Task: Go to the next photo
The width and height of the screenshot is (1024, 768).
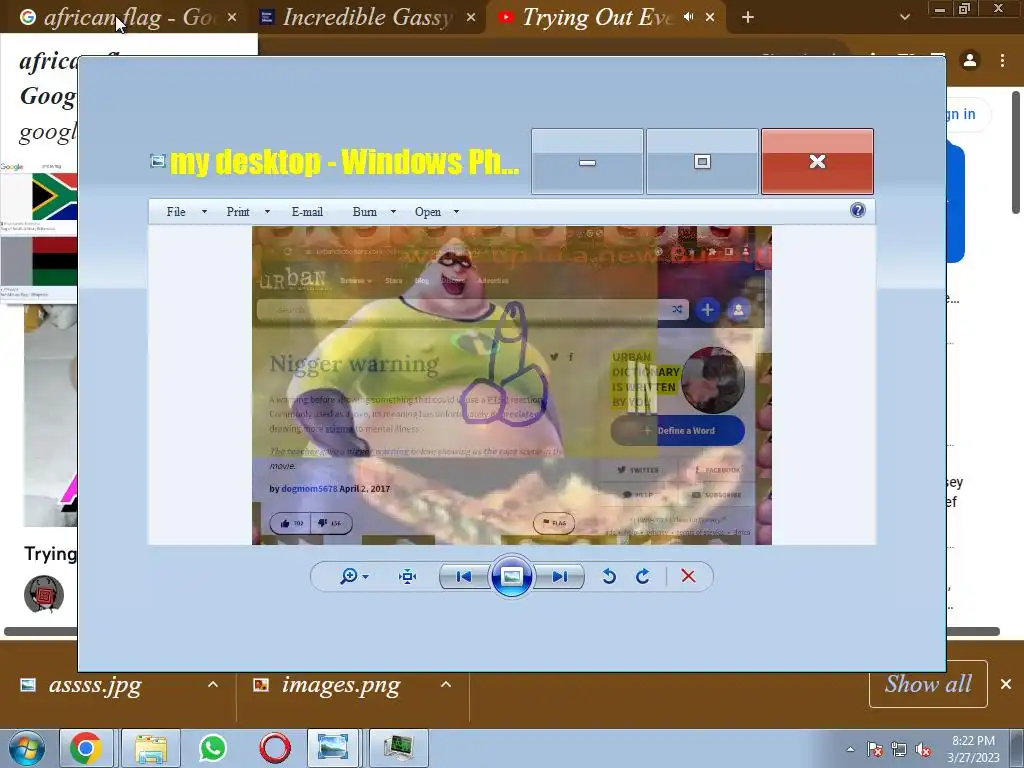Action: pos(560,577)
